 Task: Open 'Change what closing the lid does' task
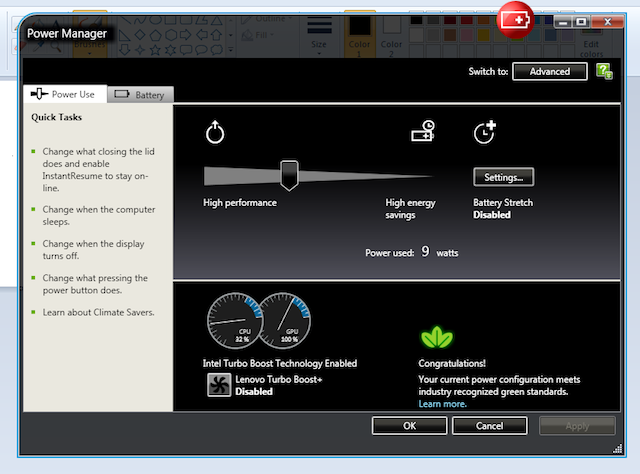98,170
